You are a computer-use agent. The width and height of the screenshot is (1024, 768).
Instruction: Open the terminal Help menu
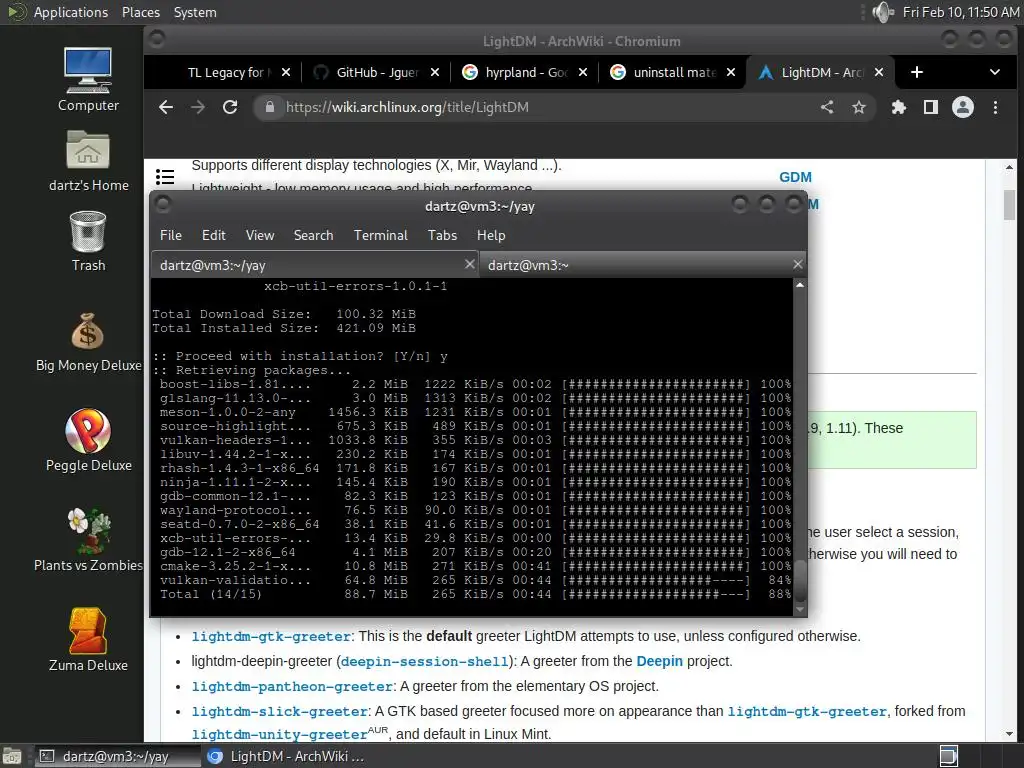click(x=490, y=235)
